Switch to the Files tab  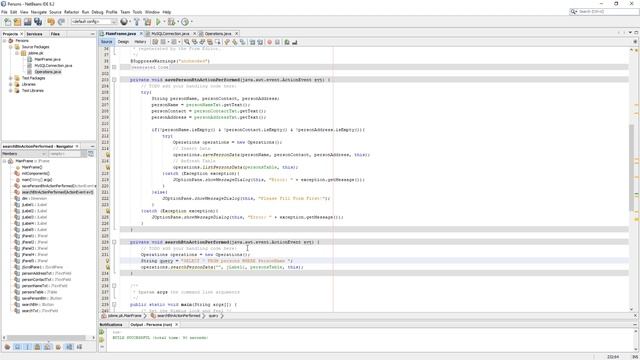point(55,34)
